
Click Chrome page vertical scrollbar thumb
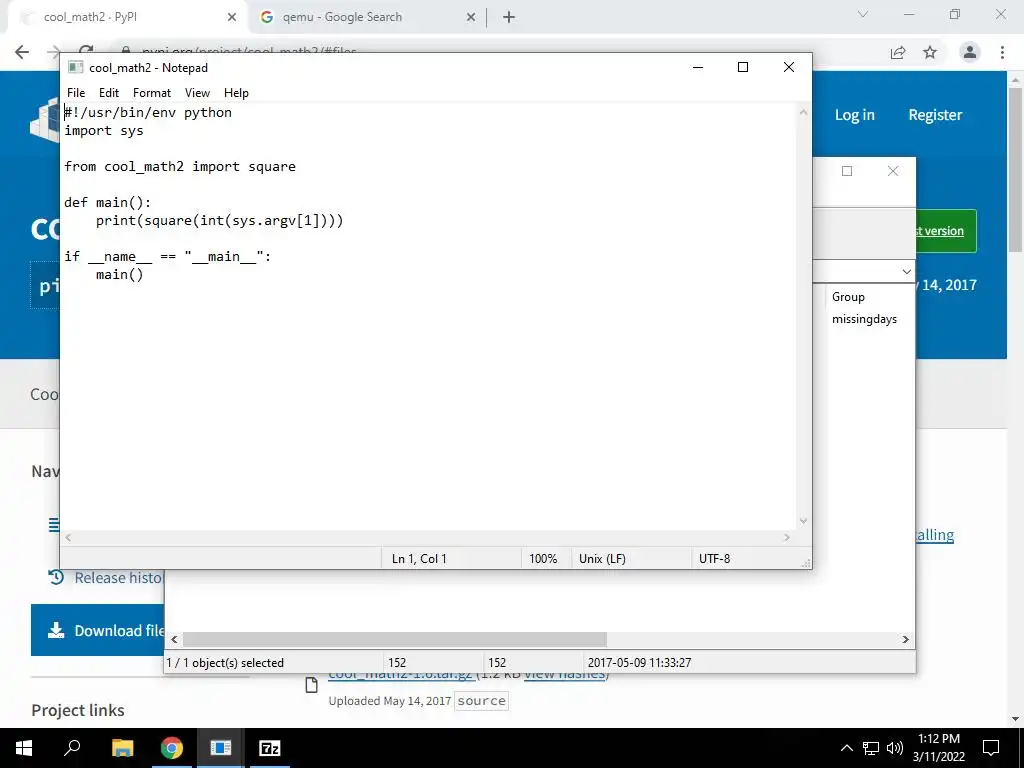point(1016,170)
